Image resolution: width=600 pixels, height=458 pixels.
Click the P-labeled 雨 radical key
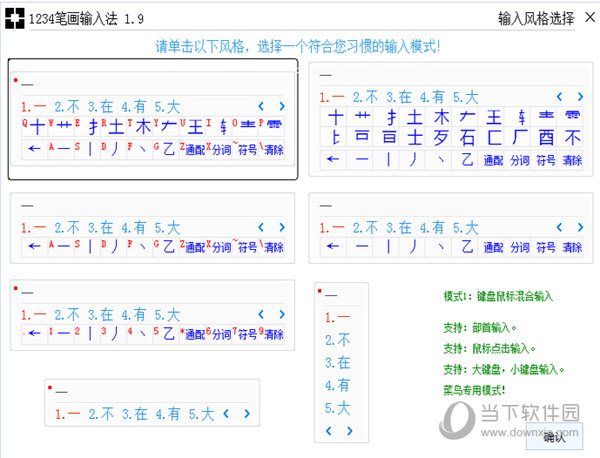coord(271,126)
